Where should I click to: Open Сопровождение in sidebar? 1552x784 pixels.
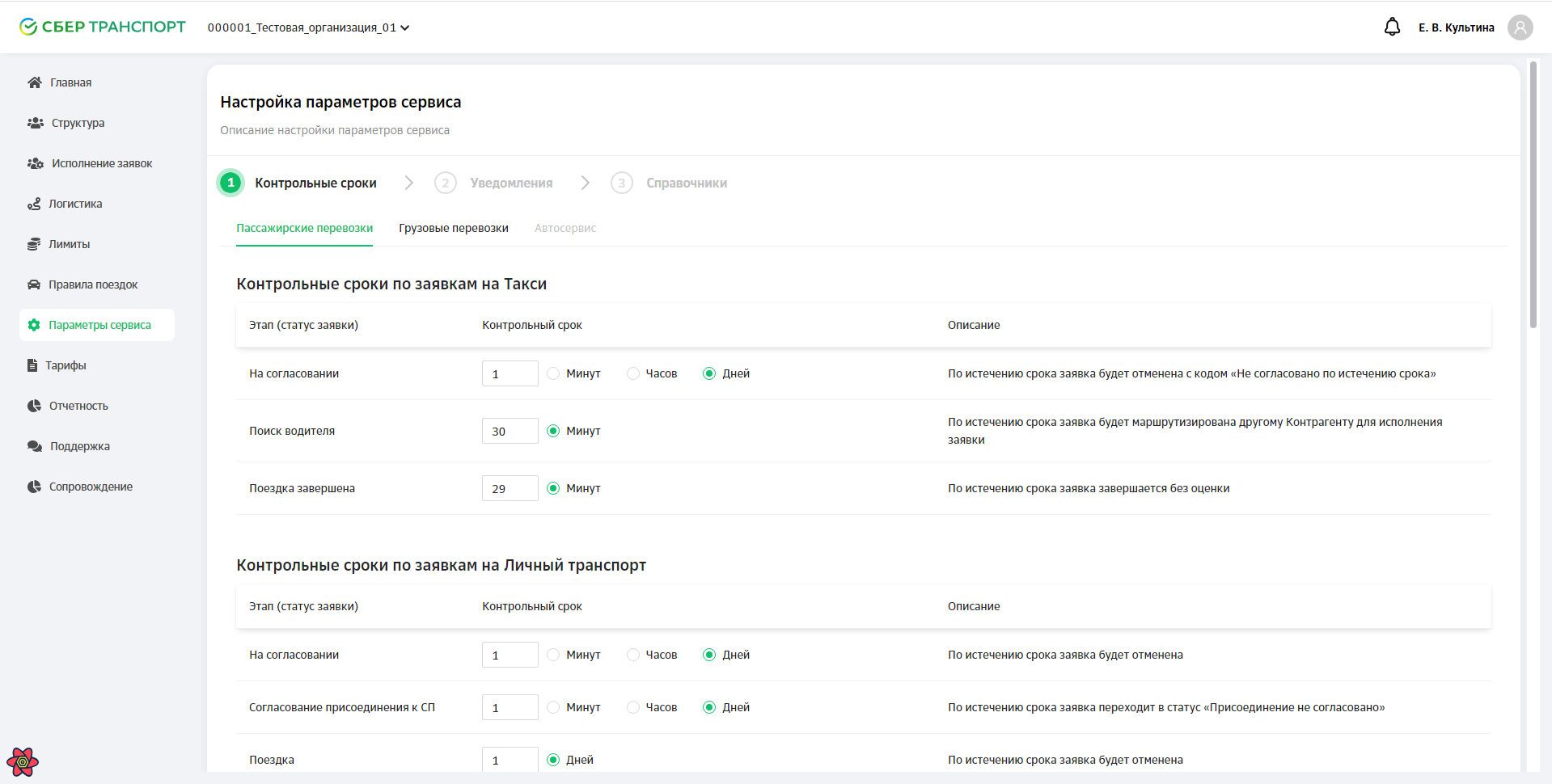[91, 487]
